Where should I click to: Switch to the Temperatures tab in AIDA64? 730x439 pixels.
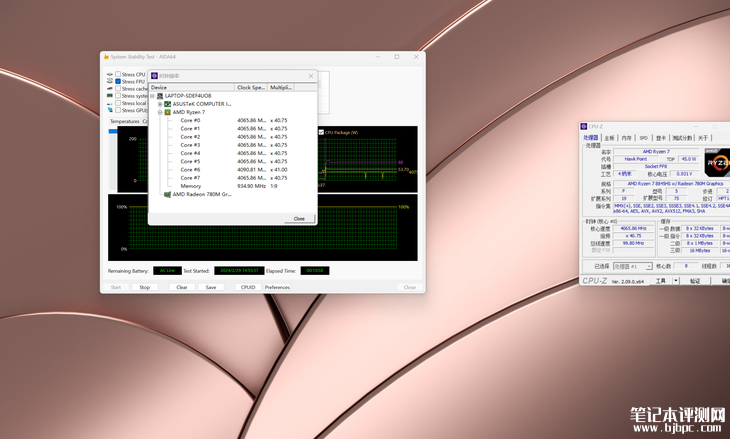click(124, 122)
